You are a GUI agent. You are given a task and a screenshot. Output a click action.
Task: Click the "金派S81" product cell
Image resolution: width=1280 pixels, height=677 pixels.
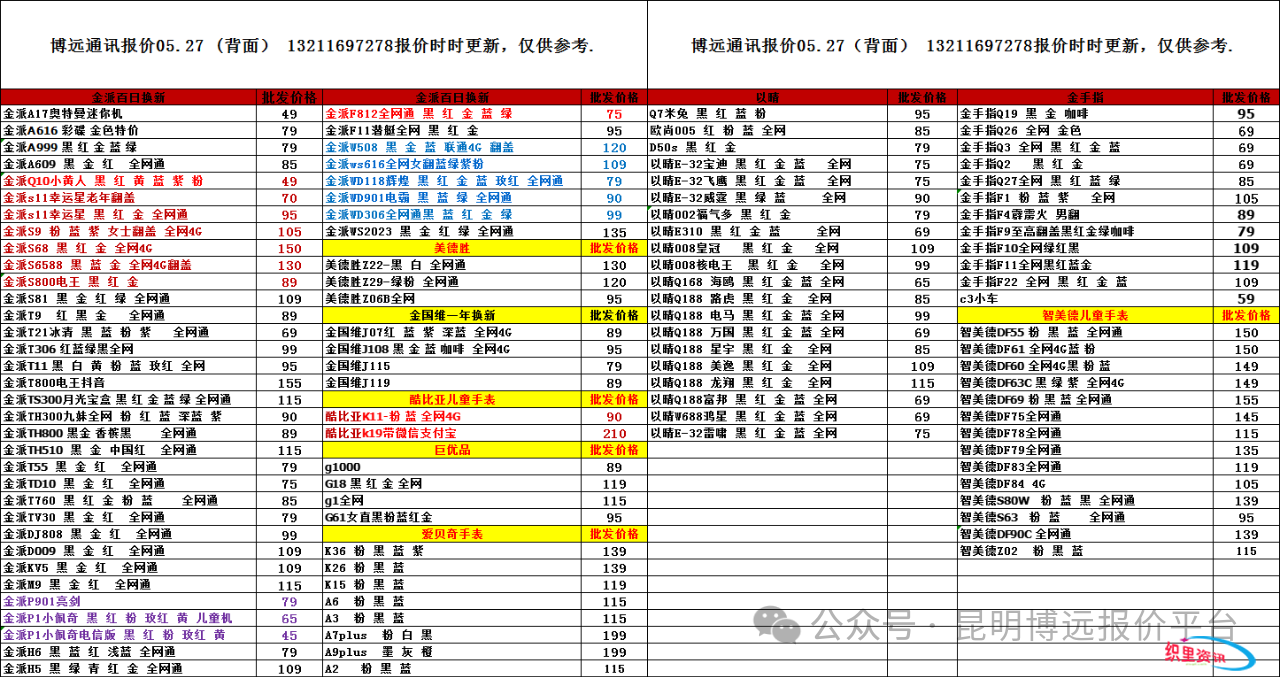pos(129,299)
